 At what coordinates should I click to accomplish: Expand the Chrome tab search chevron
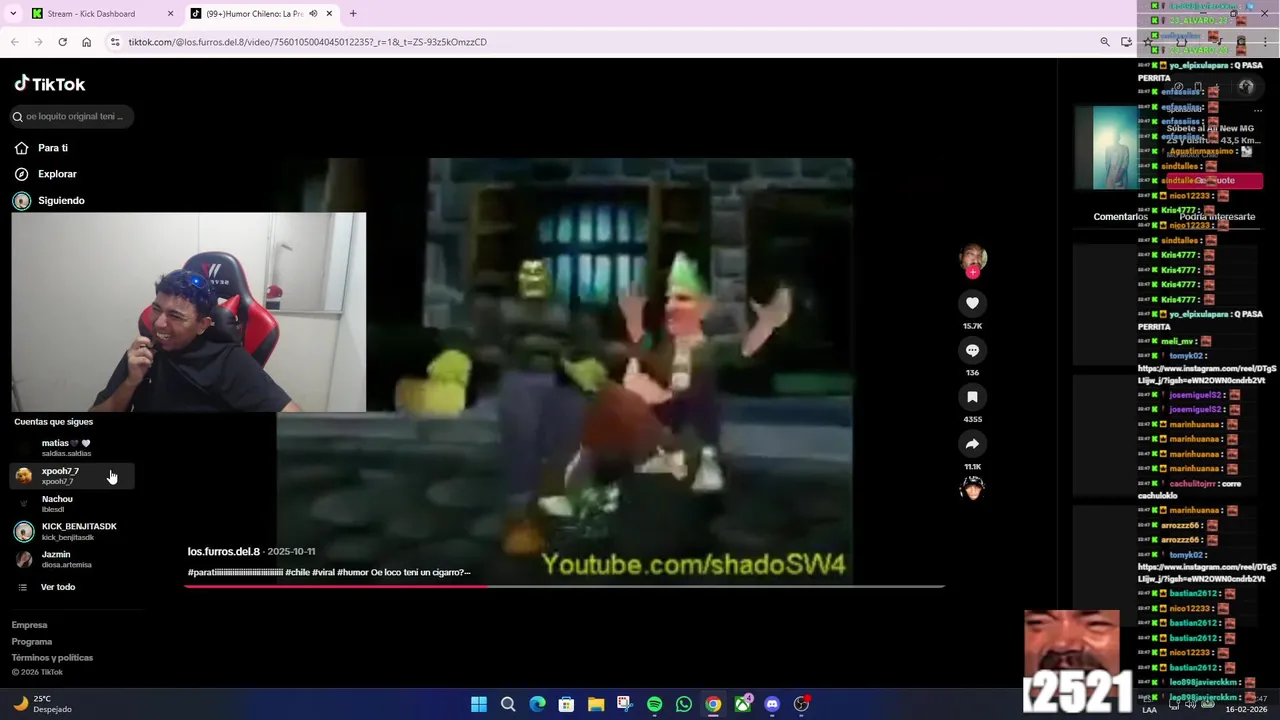pos(13,13)
